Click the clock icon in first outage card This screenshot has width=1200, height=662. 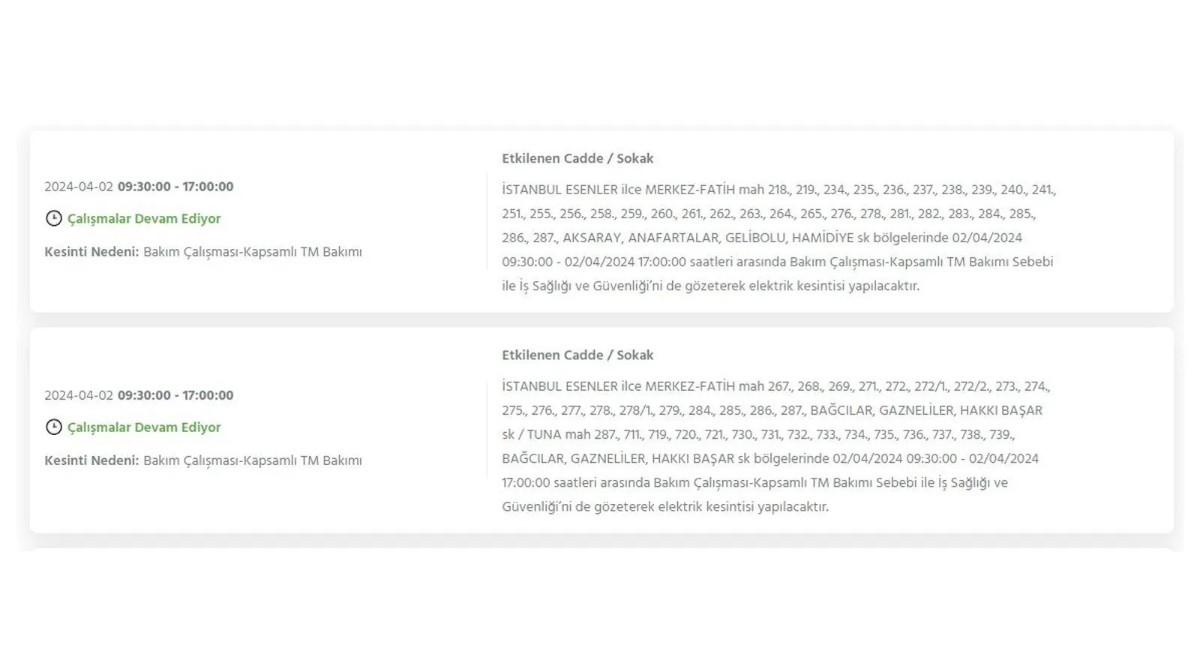click(53, 218)
